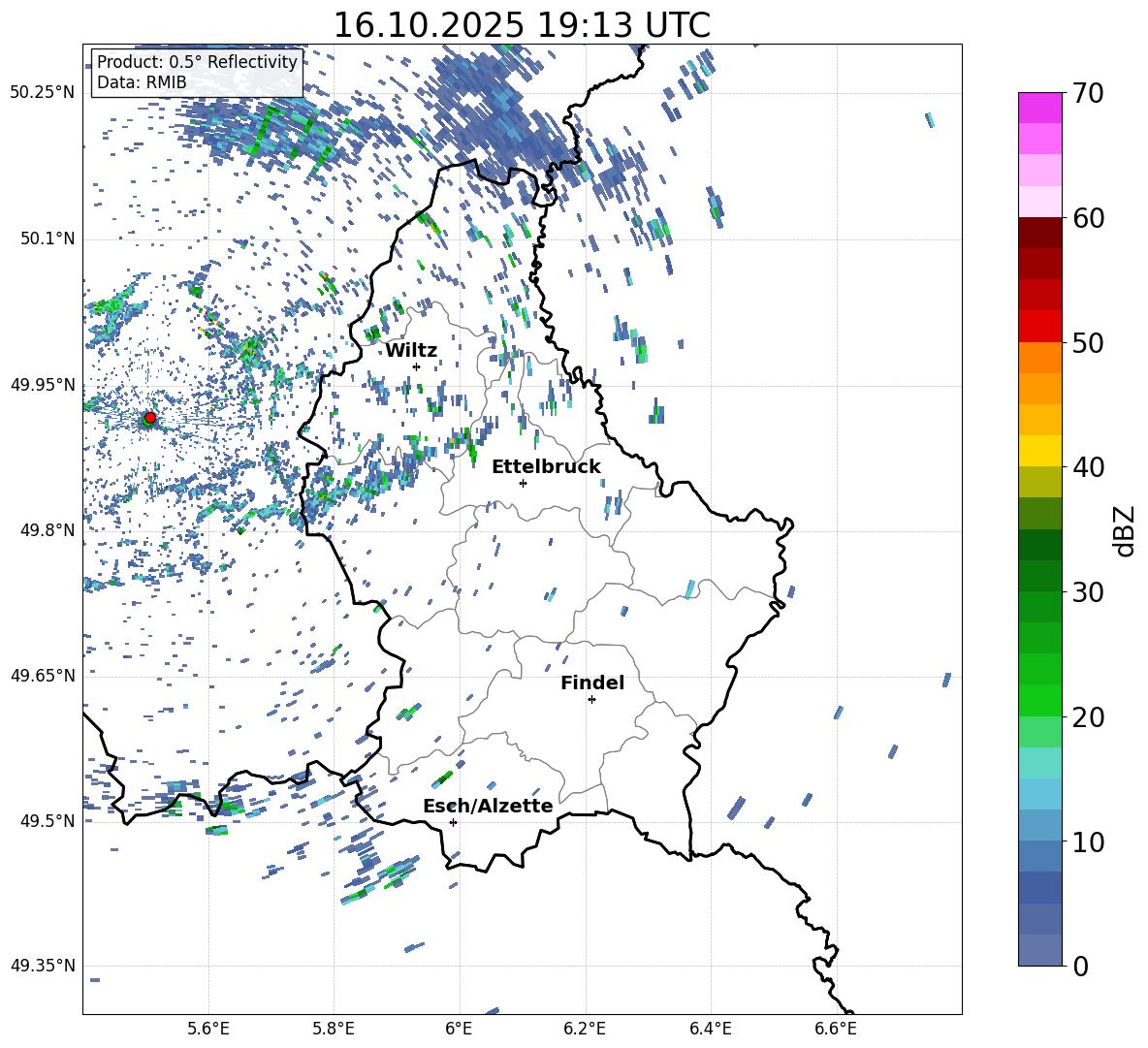Click the Wiltz station cross marker
Viewport: 1148px width, 1048px height.
417,366
